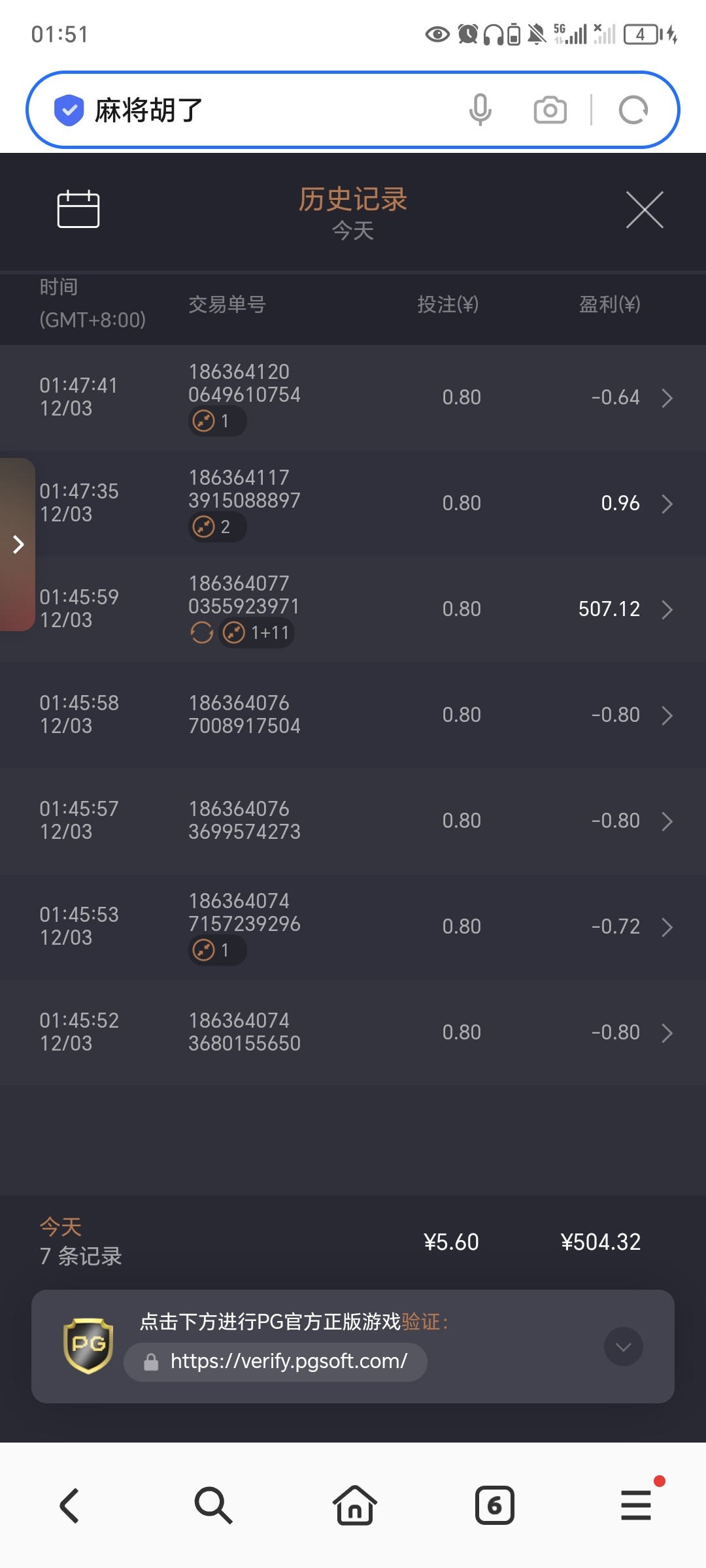Click the refresh page icon
The height and width of the screenshot is (1568, 706).
coord(633,110)
